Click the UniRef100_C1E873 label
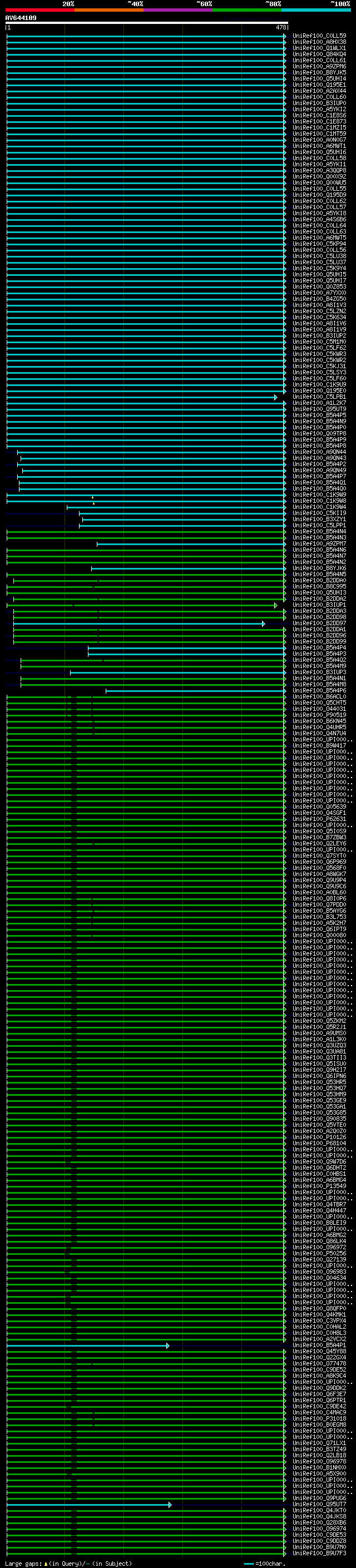 [319, 122]
